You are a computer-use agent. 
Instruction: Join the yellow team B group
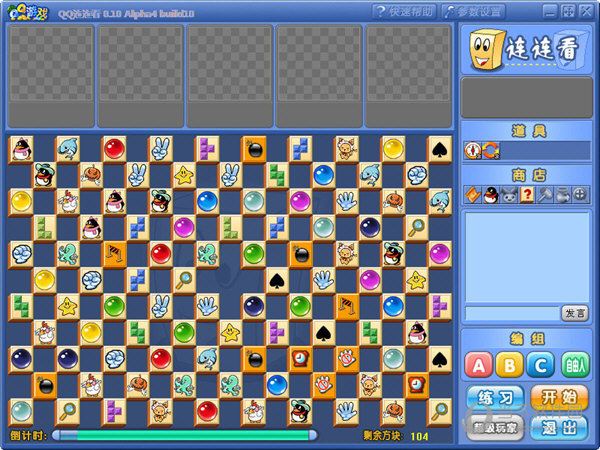pos(512,365)
